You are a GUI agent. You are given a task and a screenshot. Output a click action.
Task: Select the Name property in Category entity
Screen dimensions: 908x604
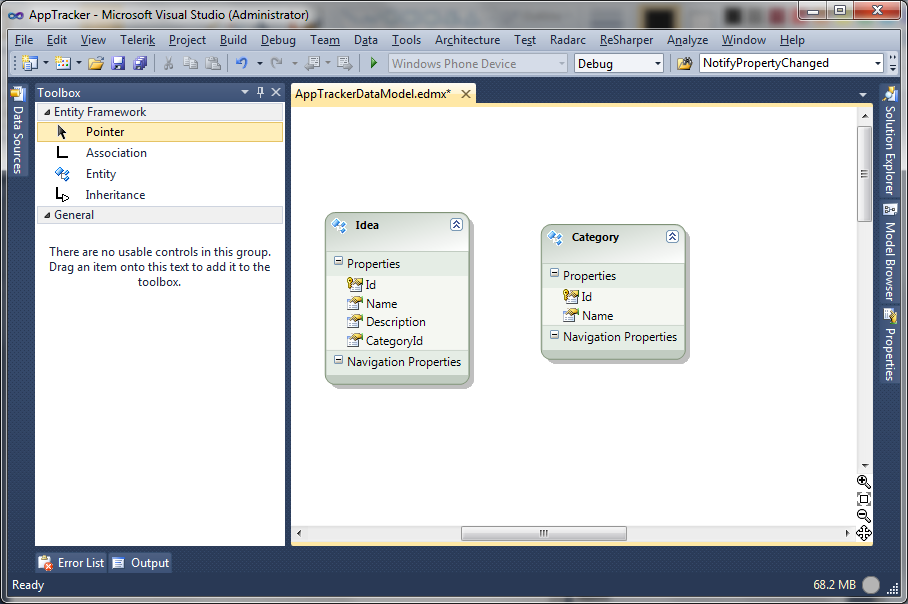(x=598, y=316)
